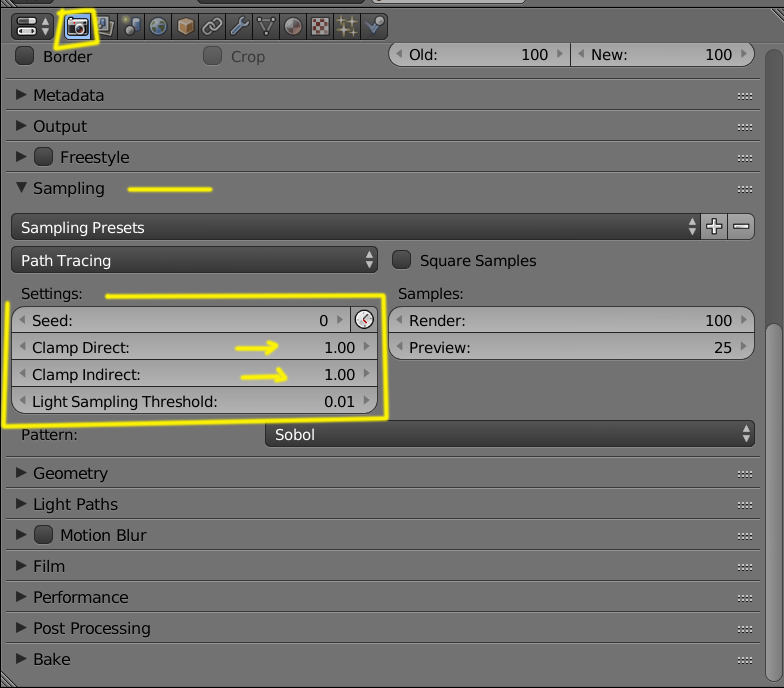Viewport: 784px width, 688px height.
Task: Decrease Clamp Indirect with left arrow
Action: pos(22,373)
